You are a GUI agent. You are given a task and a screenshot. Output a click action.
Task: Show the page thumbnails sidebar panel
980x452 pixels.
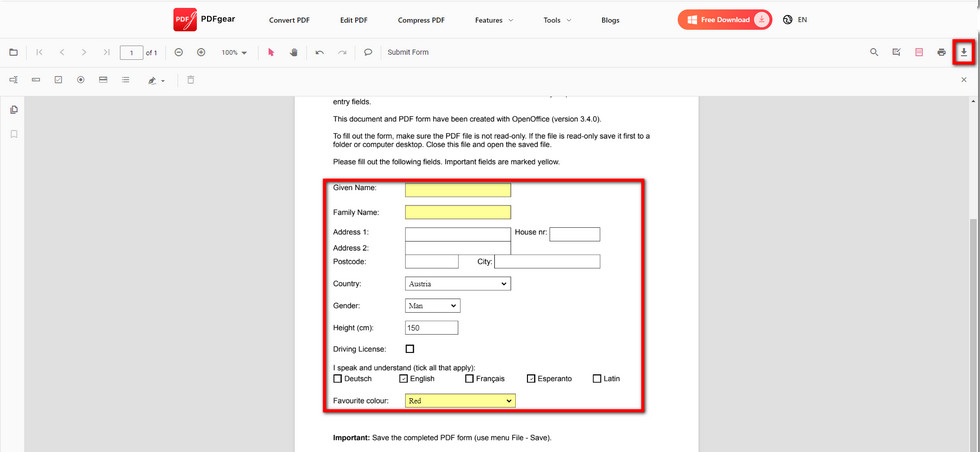tap(14, 110)
